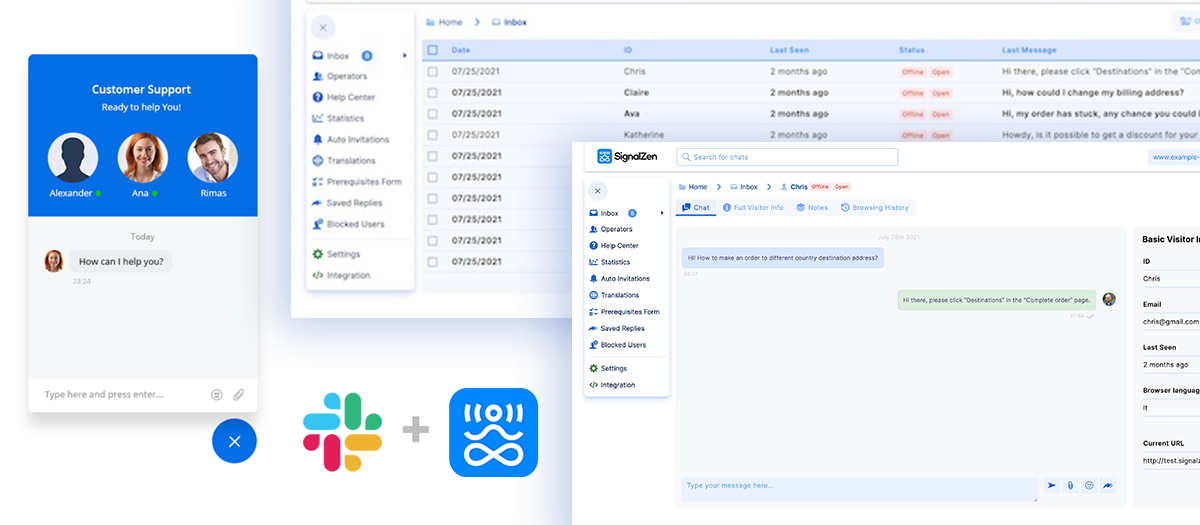
Task: Toggle the select-all checkbox in table header
Action: pyautogui.click(x=432, y=50)
